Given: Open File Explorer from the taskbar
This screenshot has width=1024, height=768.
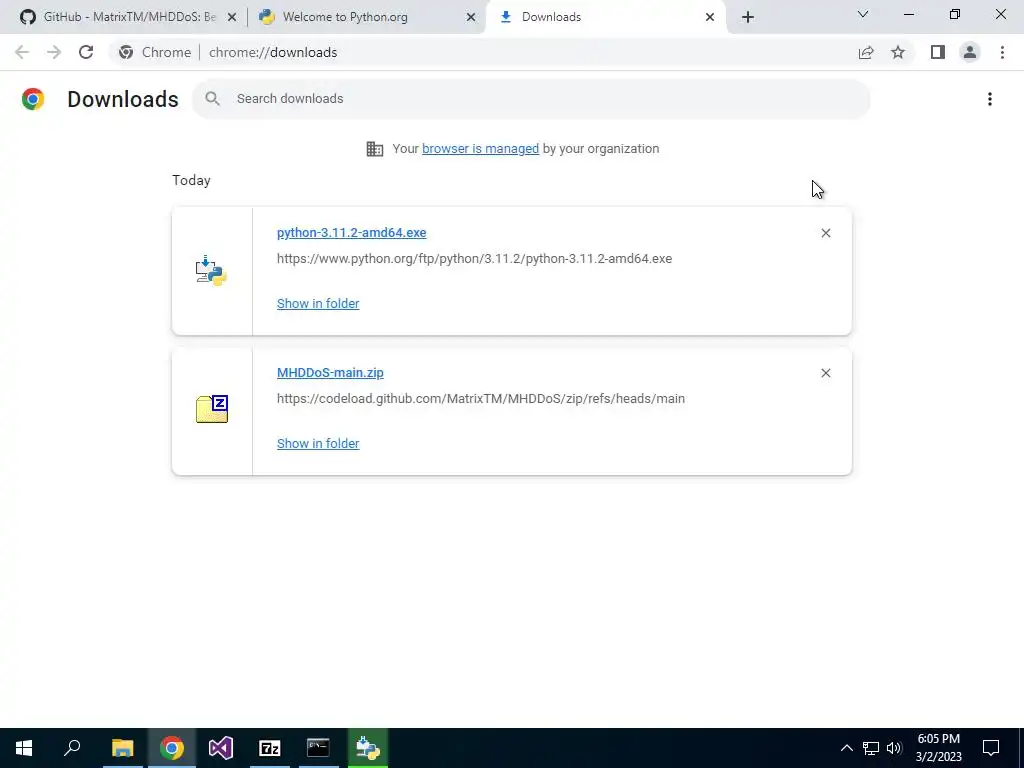Looking at the screenshot, I should [122, 748].
